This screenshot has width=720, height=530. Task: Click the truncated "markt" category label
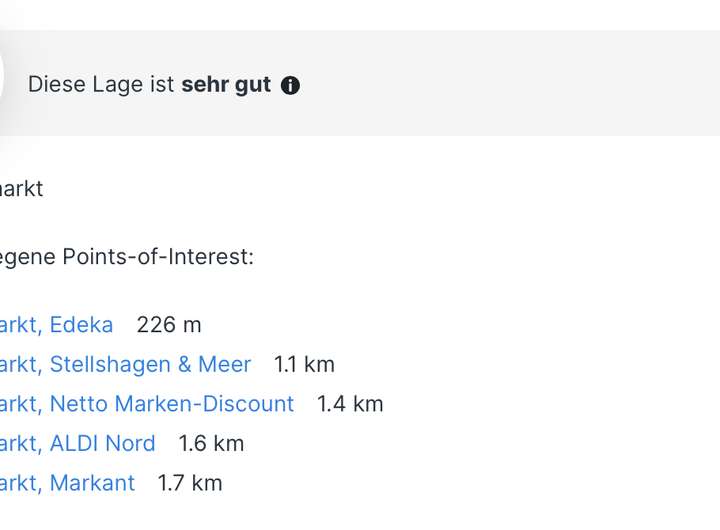[21, 189]
